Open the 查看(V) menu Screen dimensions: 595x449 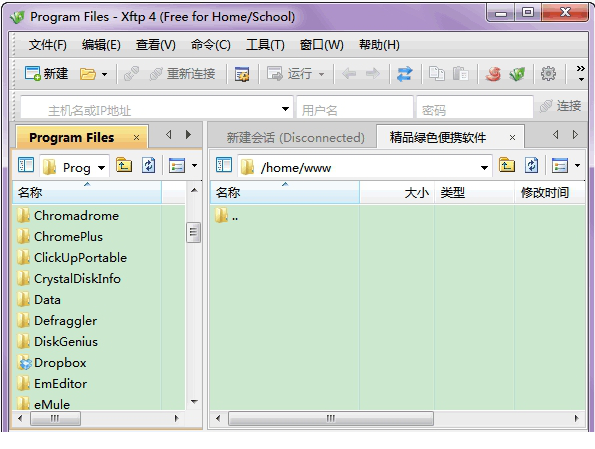156,45
